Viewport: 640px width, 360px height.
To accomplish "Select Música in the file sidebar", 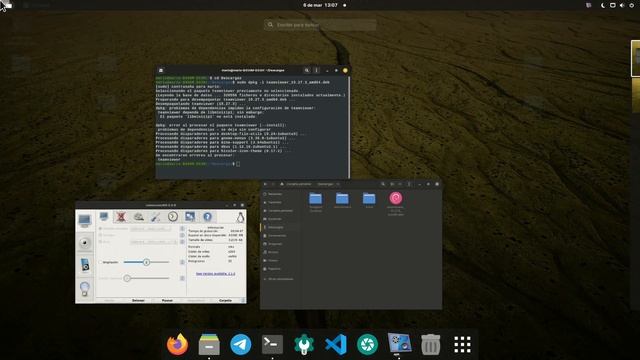I will tap(280, 252).
